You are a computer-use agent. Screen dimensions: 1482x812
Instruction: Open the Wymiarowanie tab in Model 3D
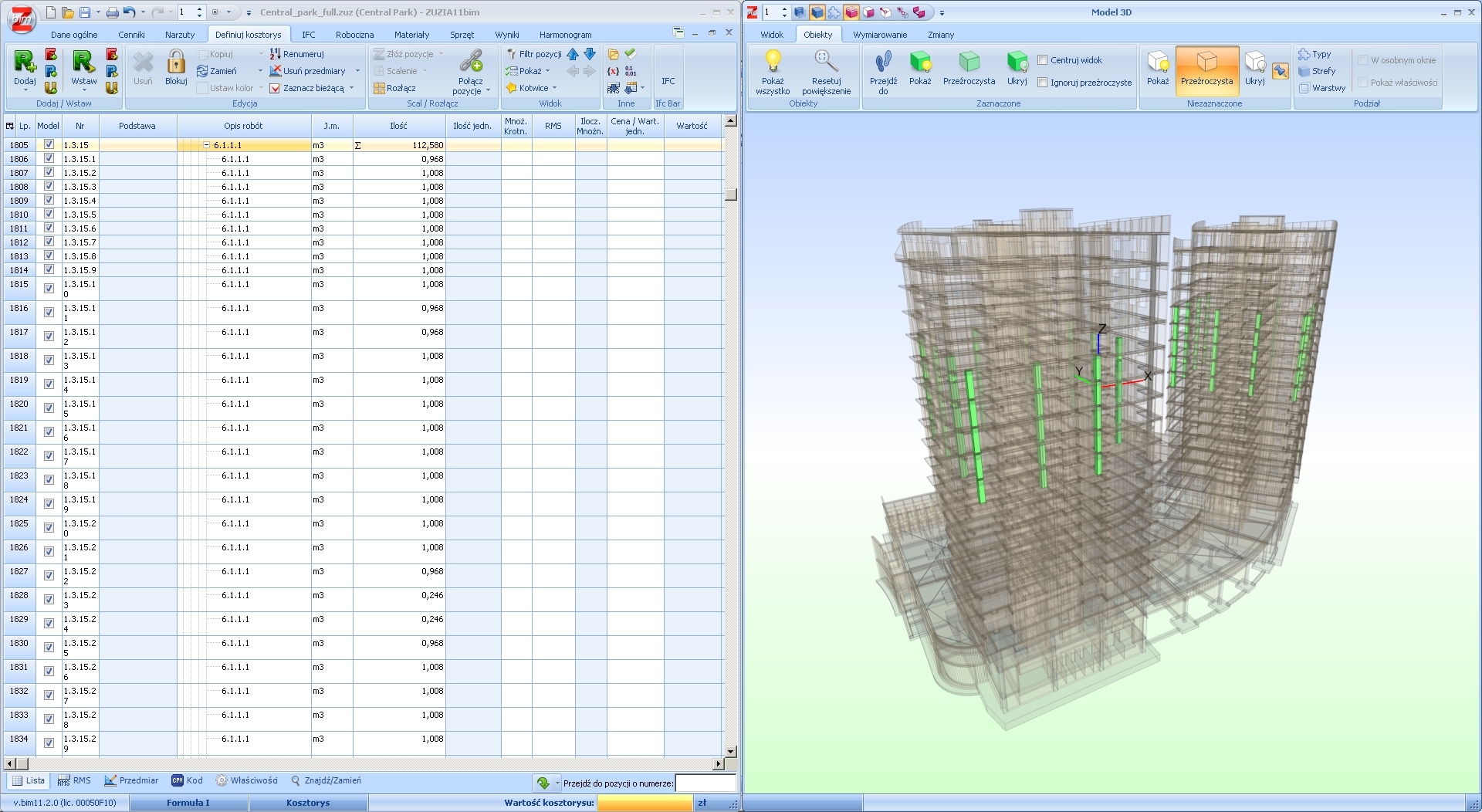879,35
